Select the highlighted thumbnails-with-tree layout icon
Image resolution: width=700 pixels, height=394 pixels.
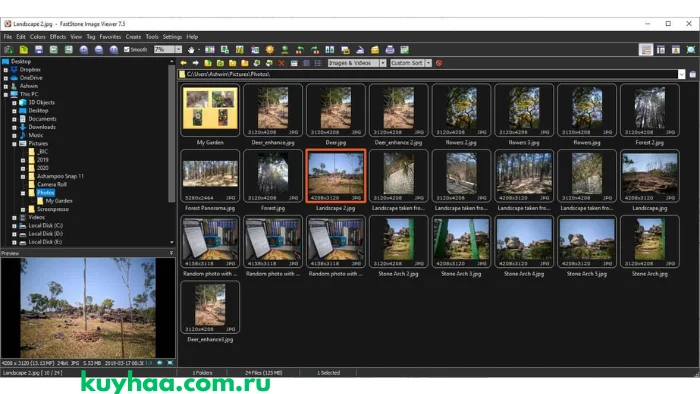646,50
